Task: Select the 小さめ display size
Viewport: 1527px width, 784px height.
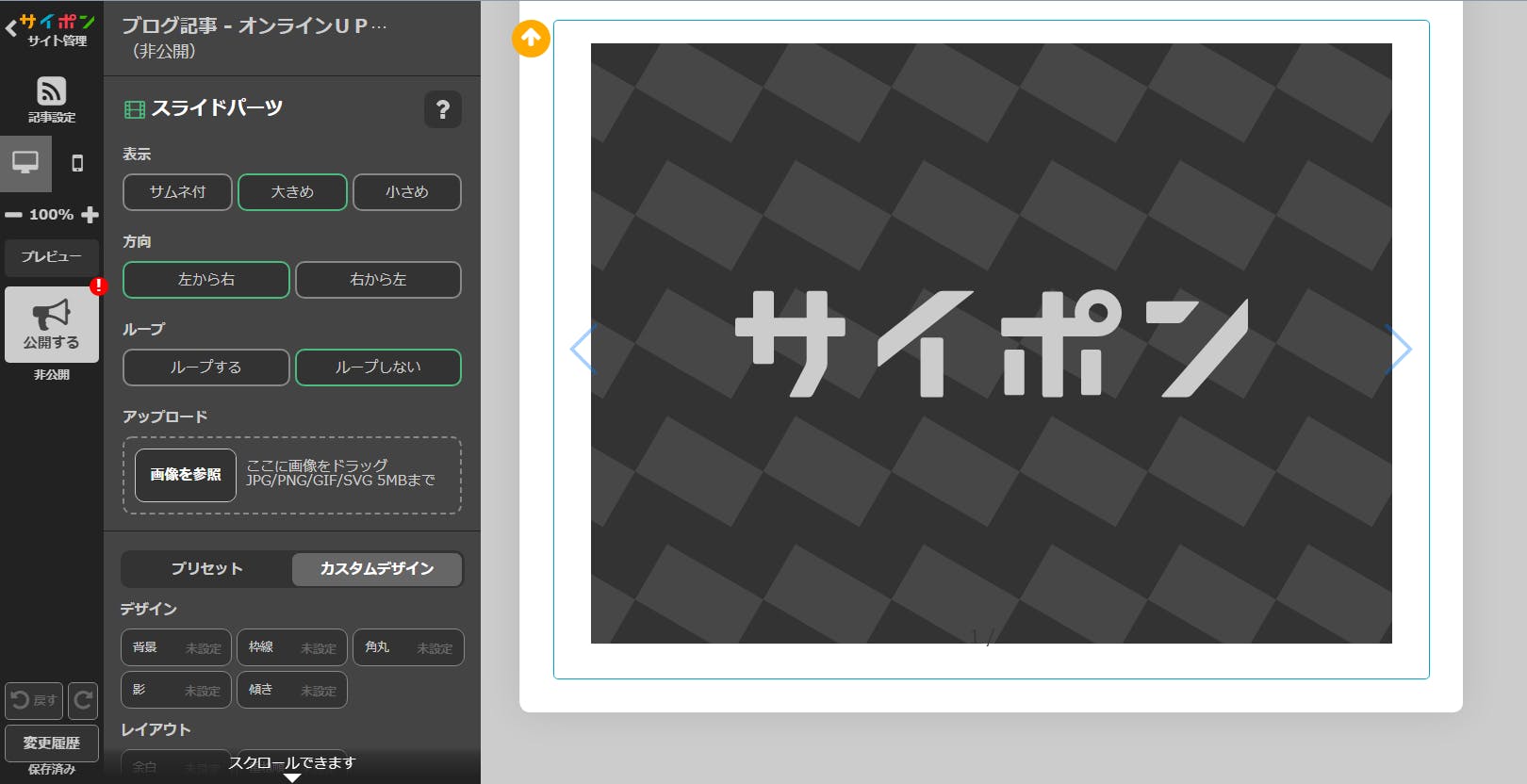Action: (x=406, y=192)
